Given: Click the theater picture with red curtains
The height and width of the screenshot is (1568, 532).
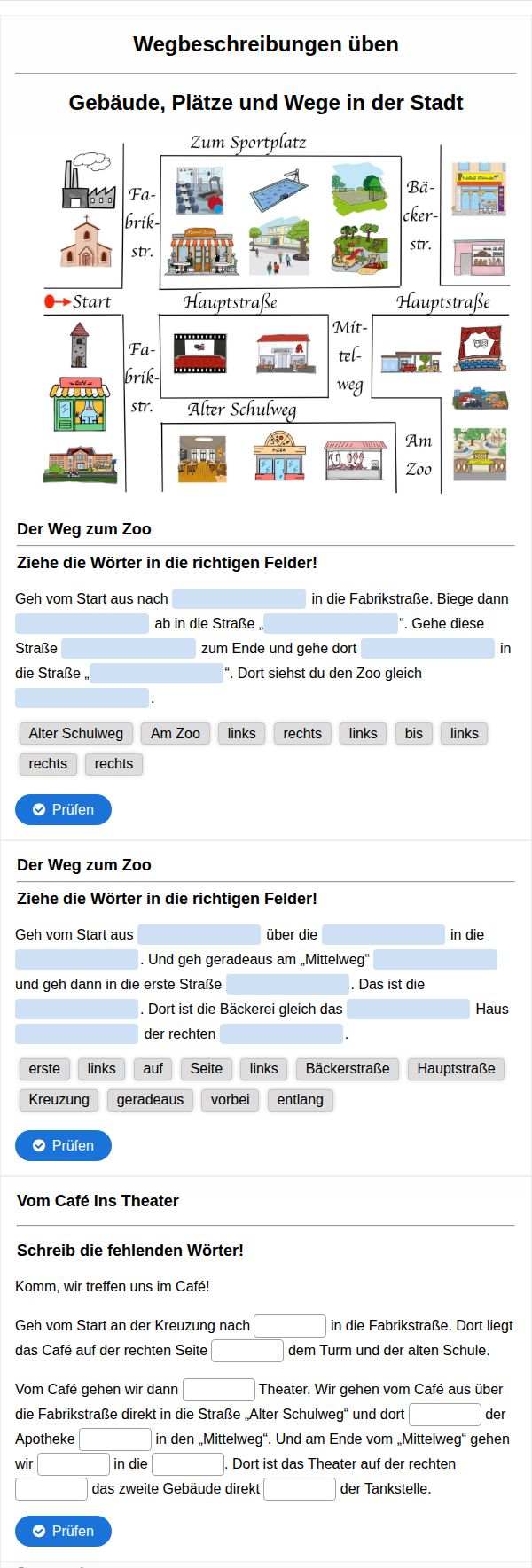Looking at the screenshot, I should pos(481,348).
